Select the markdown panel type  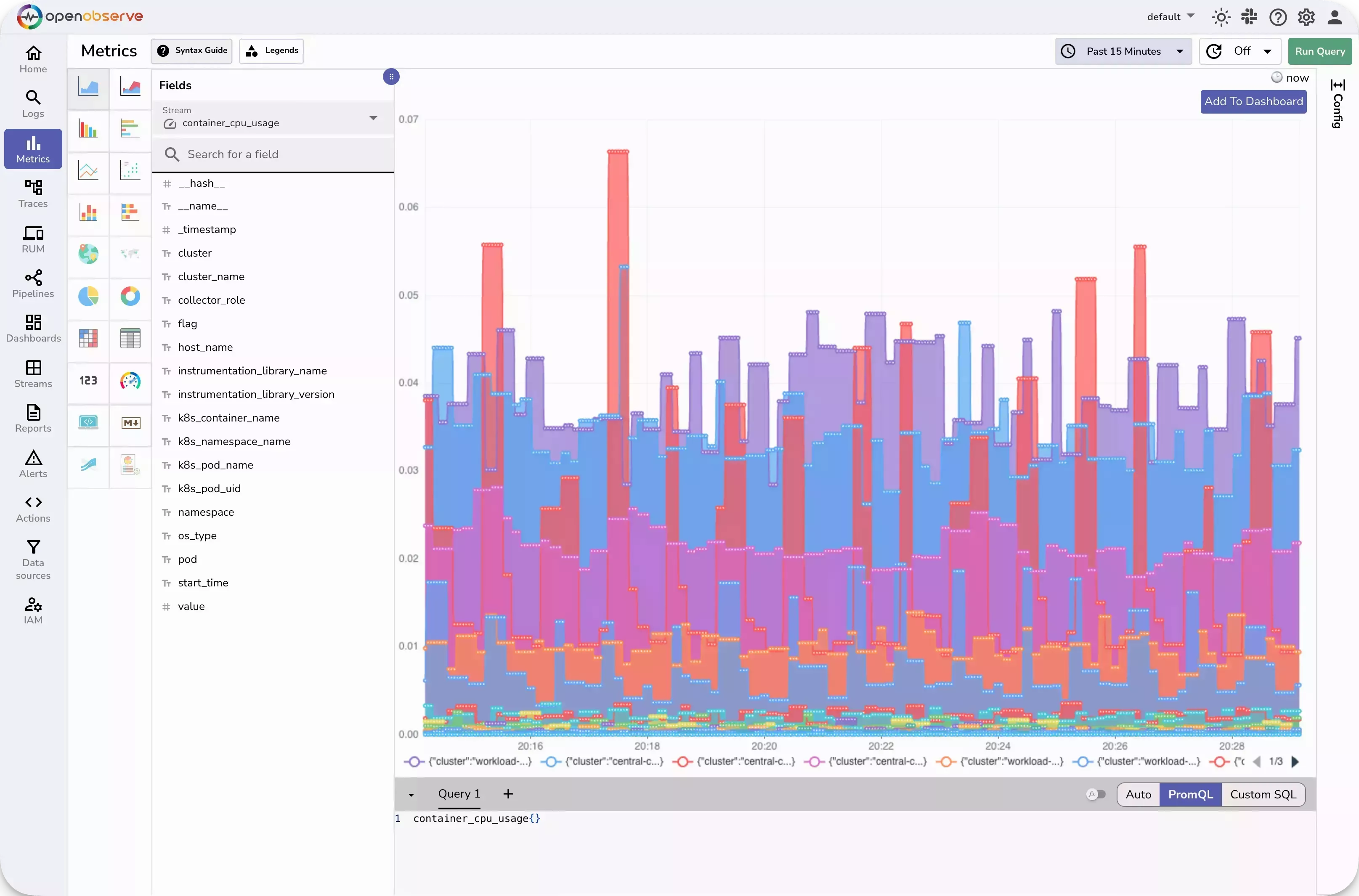tap(130, 423)
